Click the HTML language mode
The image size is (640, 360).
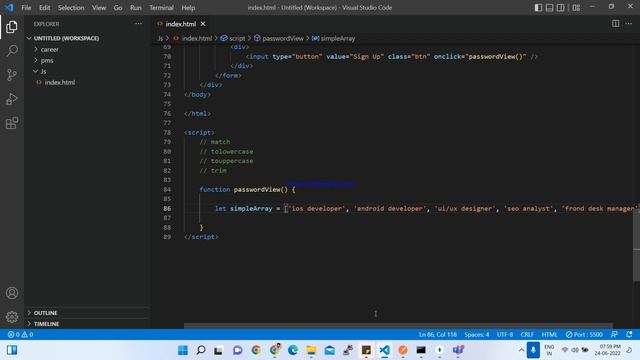[x=549, y=334]
